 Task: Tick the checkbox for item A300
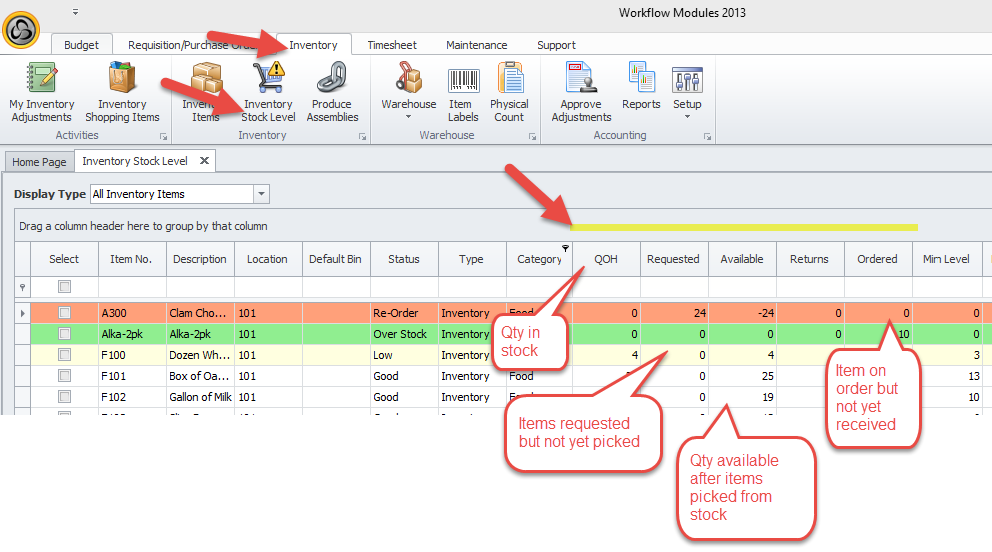(x=64, y=313)
